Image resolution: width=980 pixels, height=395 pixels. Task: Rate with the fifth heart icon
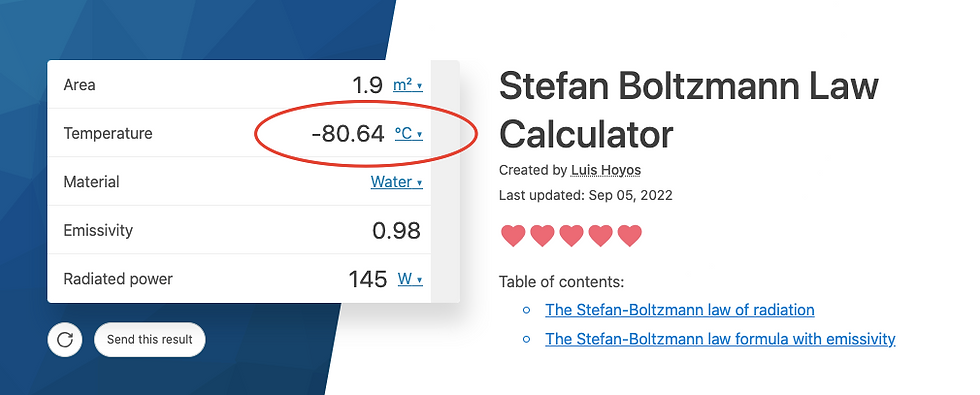pos(630,236)
